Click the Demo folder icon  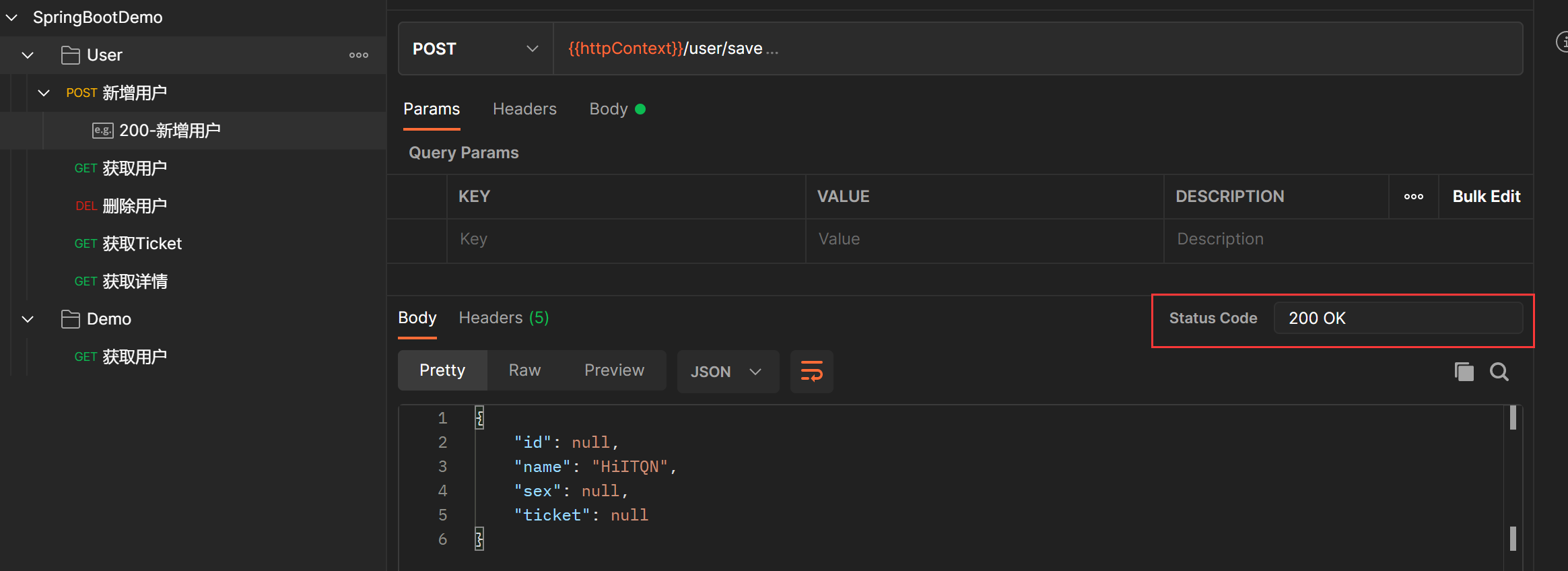click(70, 319)
